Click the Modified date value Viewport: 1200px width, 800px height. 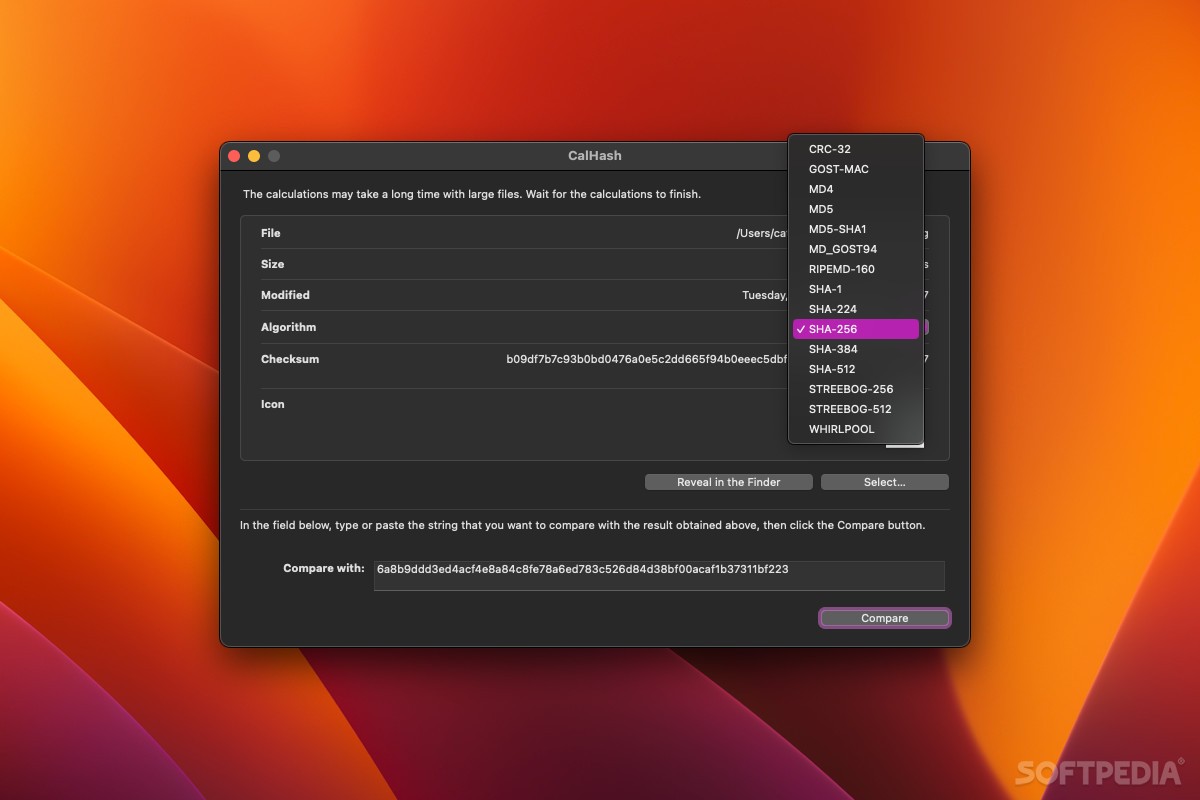(765, 295)
